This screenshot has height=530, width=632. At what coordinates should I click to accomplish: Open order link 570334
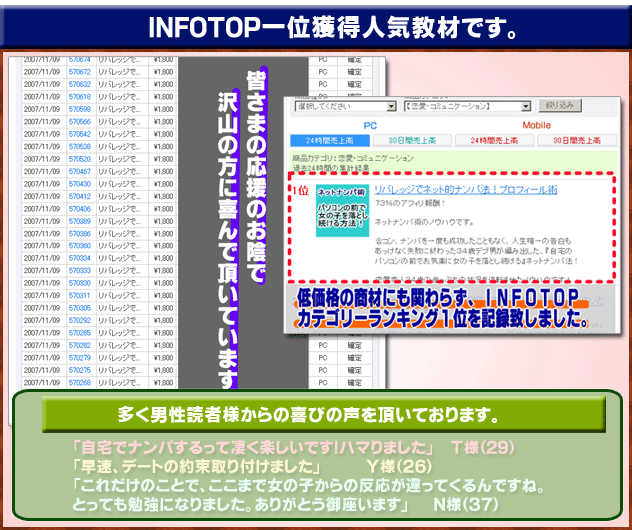coord(79,258)
